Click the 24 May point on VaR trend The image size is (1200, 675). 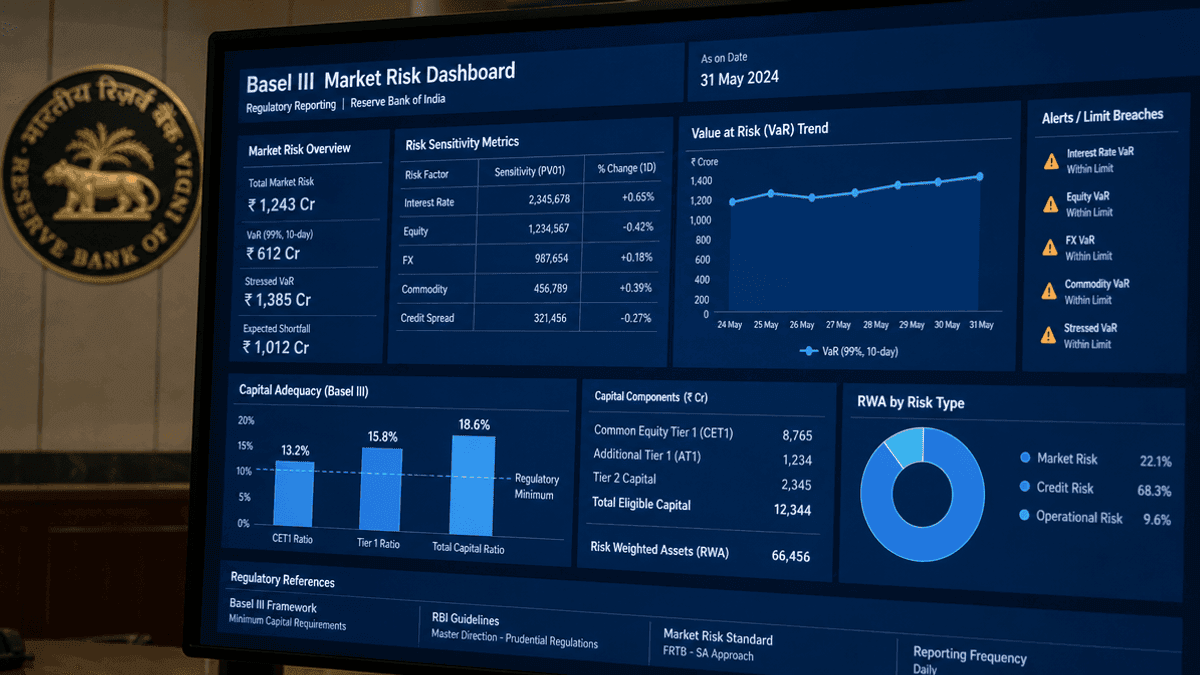(x=732, y=202)
